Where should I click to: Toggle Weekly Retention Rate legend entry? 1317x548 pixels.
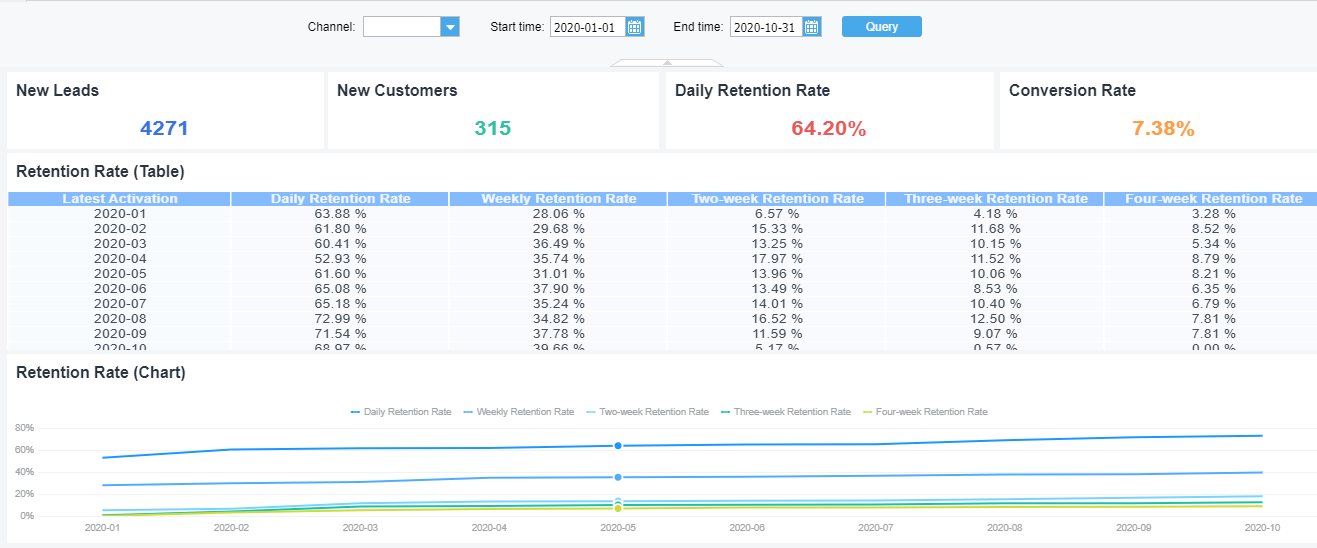pos(519,412)
